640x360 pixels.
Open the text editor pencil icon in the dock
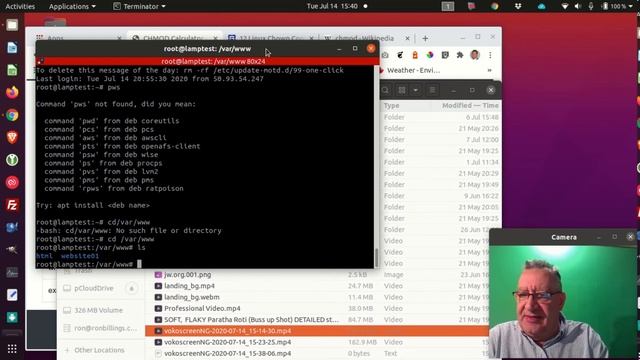coord(12,295)
